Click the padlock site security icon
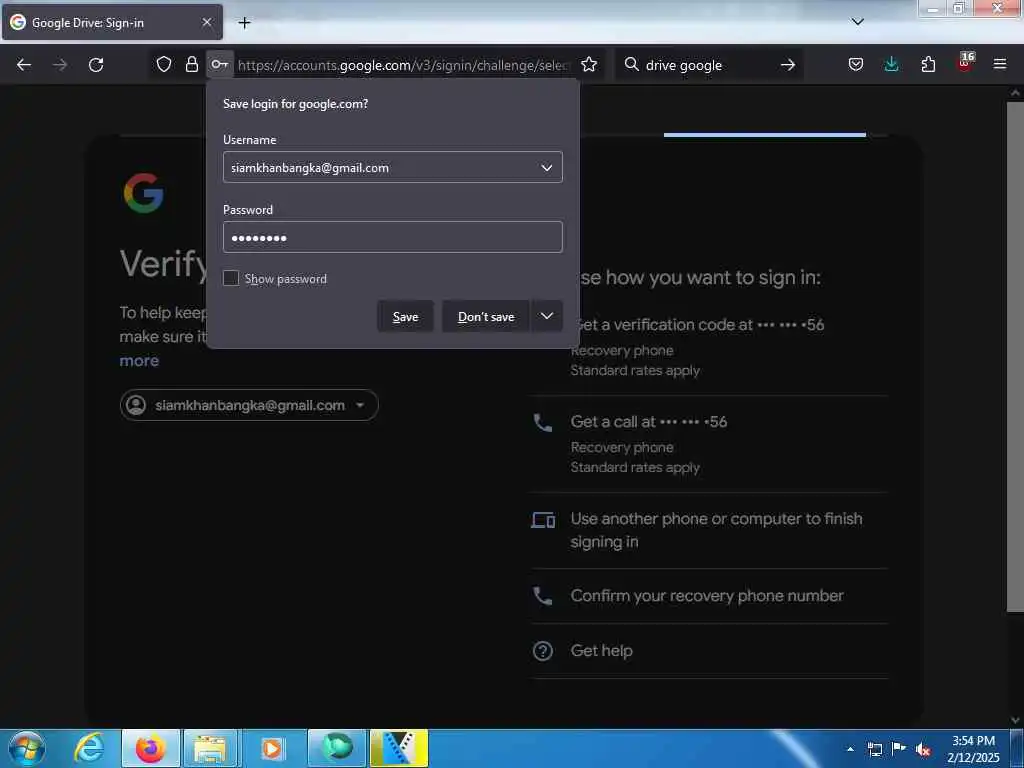The height and width of the screenshot is (768, 1024). (191, 64)
